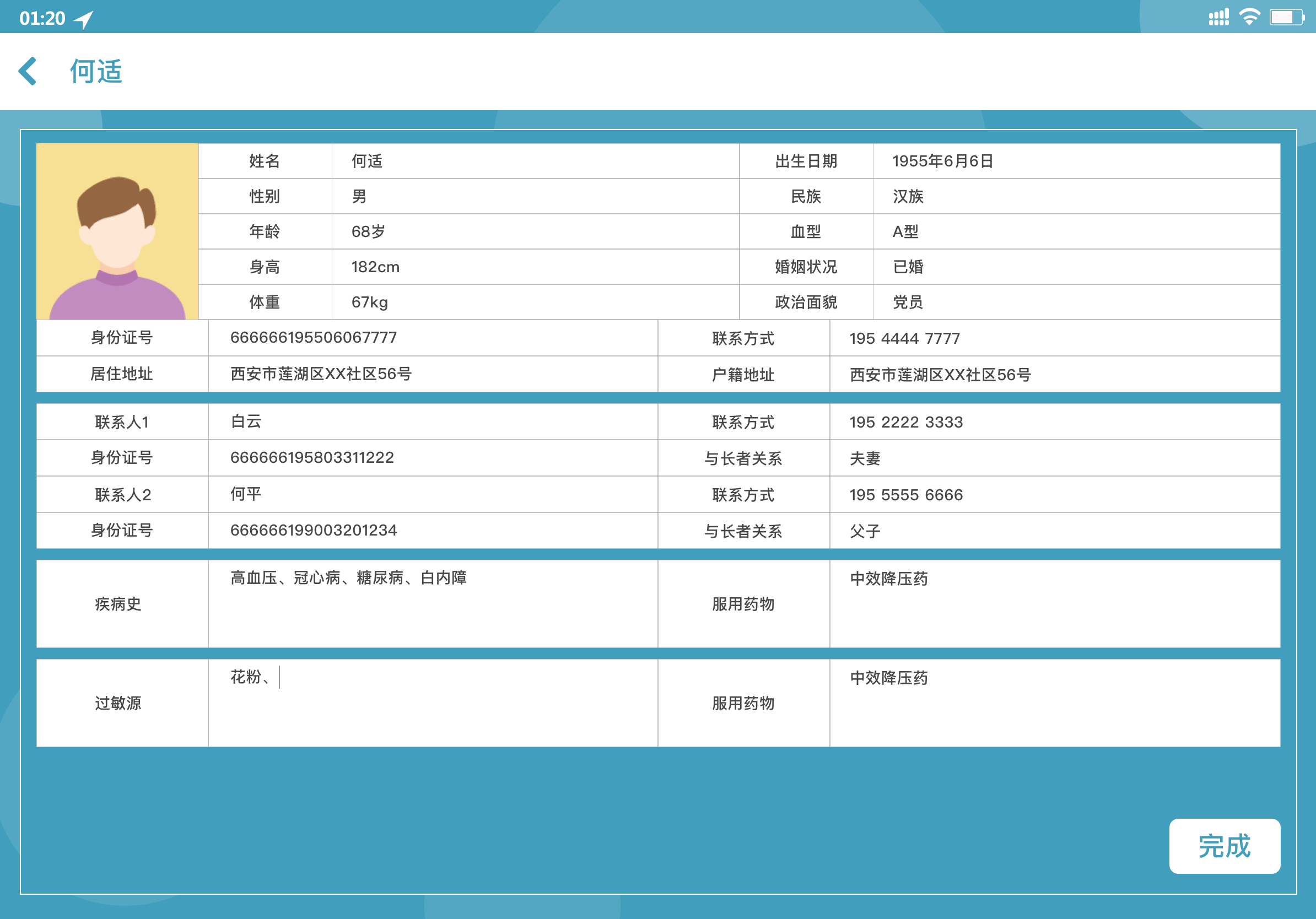Edit the 过敏源 field containing 花粉

tap(433, 702)
